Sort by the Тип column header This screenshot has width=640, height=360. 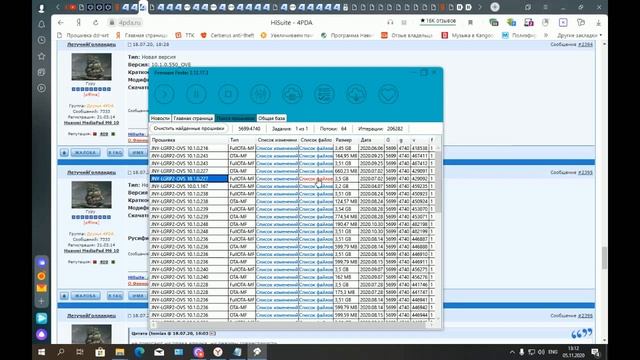coord(242,140)
